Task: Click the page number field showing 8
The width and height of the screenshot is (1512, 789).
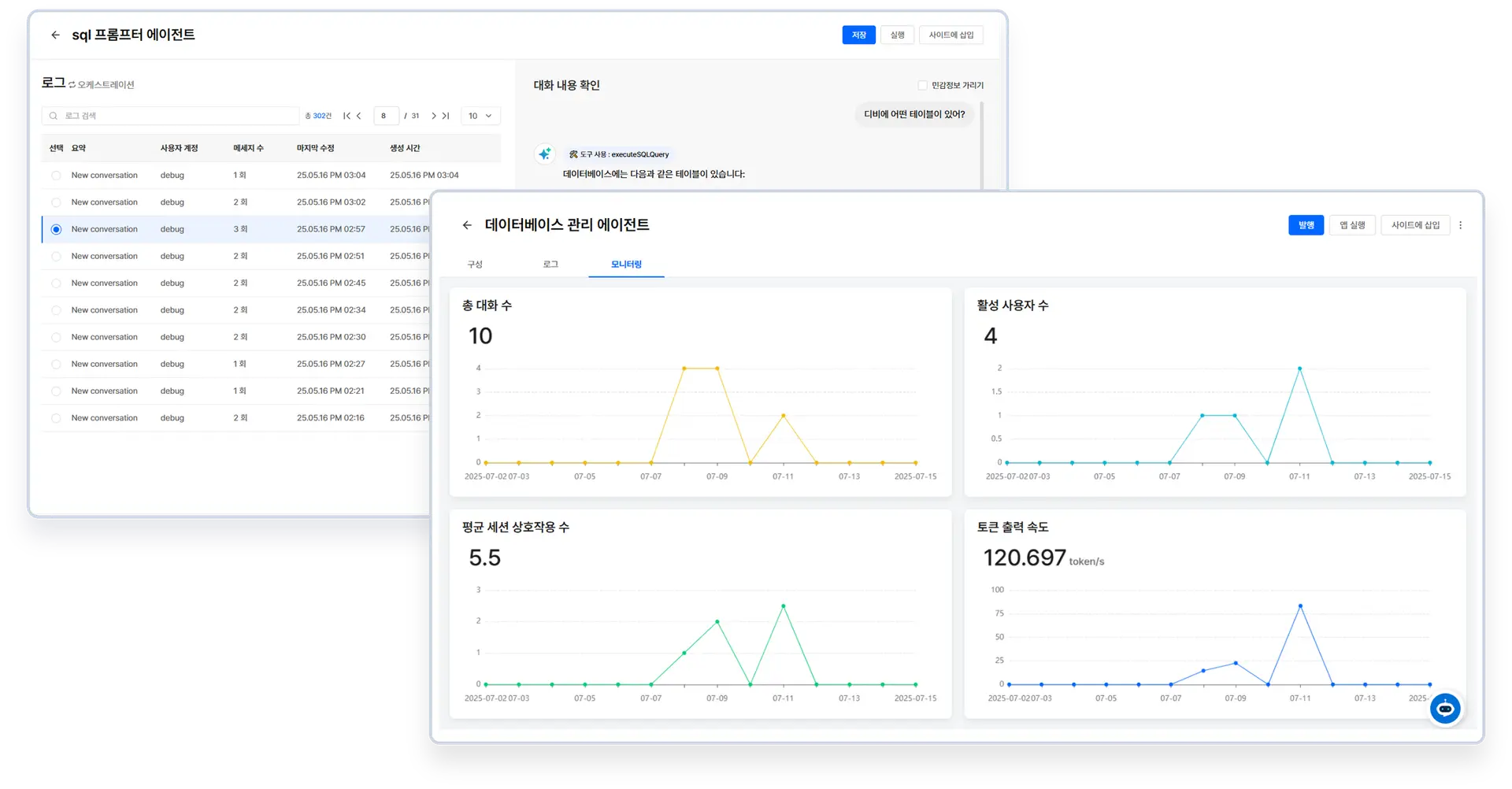Action: coord(386,116)
